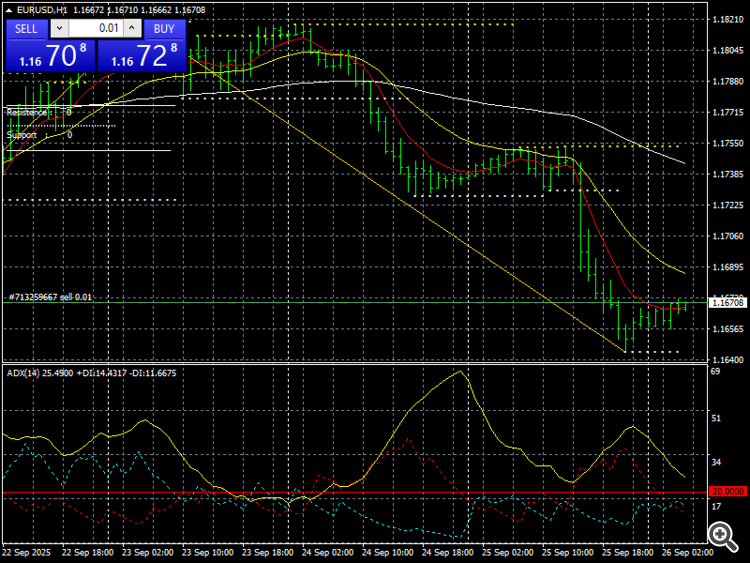Click the ADX scale value 51
This screenshot has width=750, height=563.
716,419
